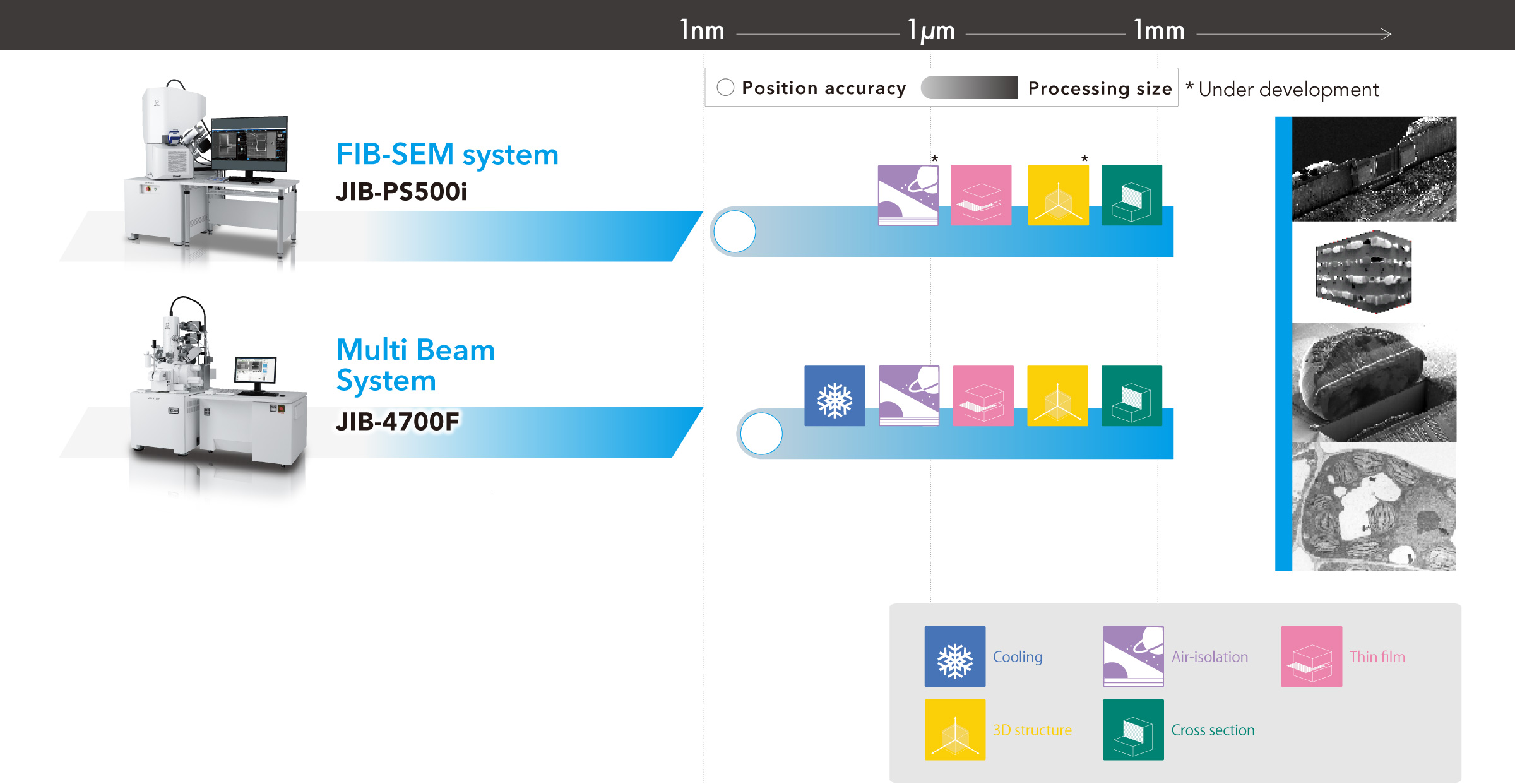The width and height of the screenshot is (1515, 784).
Task: Click the bottom cell structure micrograph image
Action: click(x=1374, y=507)
